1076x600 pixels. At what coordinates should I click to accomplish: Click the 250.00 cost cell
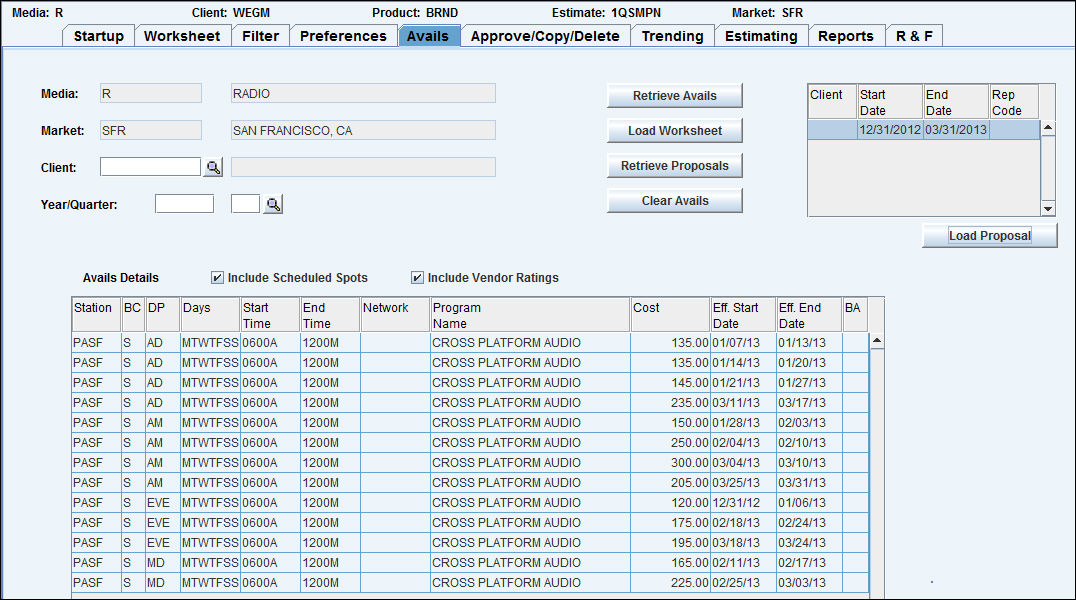click(670, 442)
